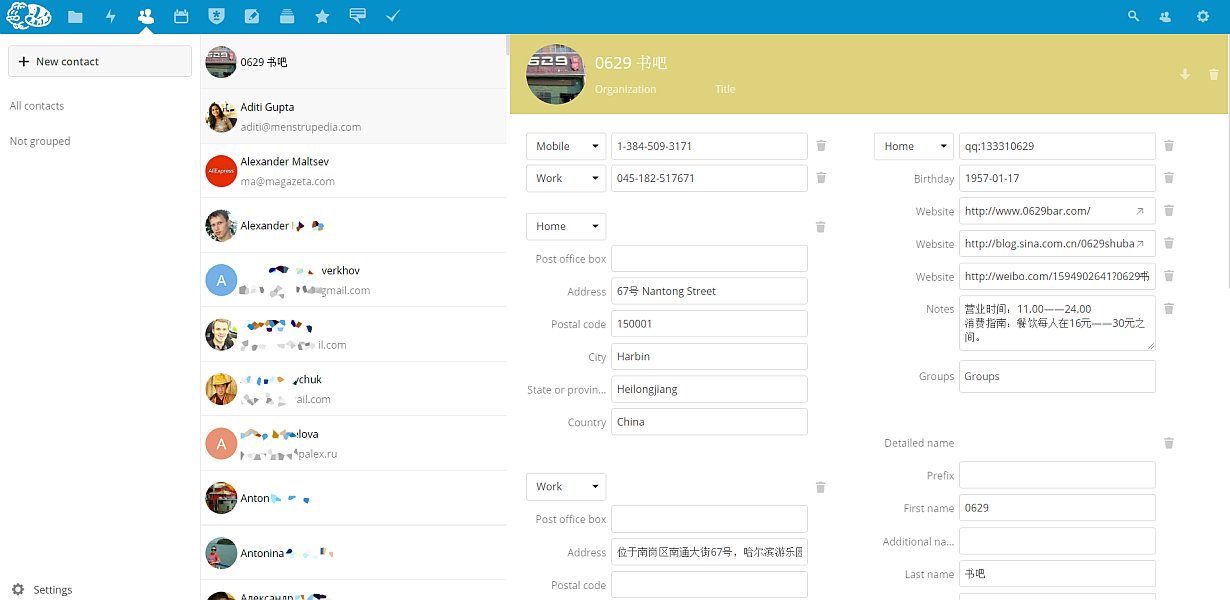Image resolution: width=1230 pixels, height=600 pixels.
Task: Open the lightning quick-actions icon
Action: pos(111,16)
